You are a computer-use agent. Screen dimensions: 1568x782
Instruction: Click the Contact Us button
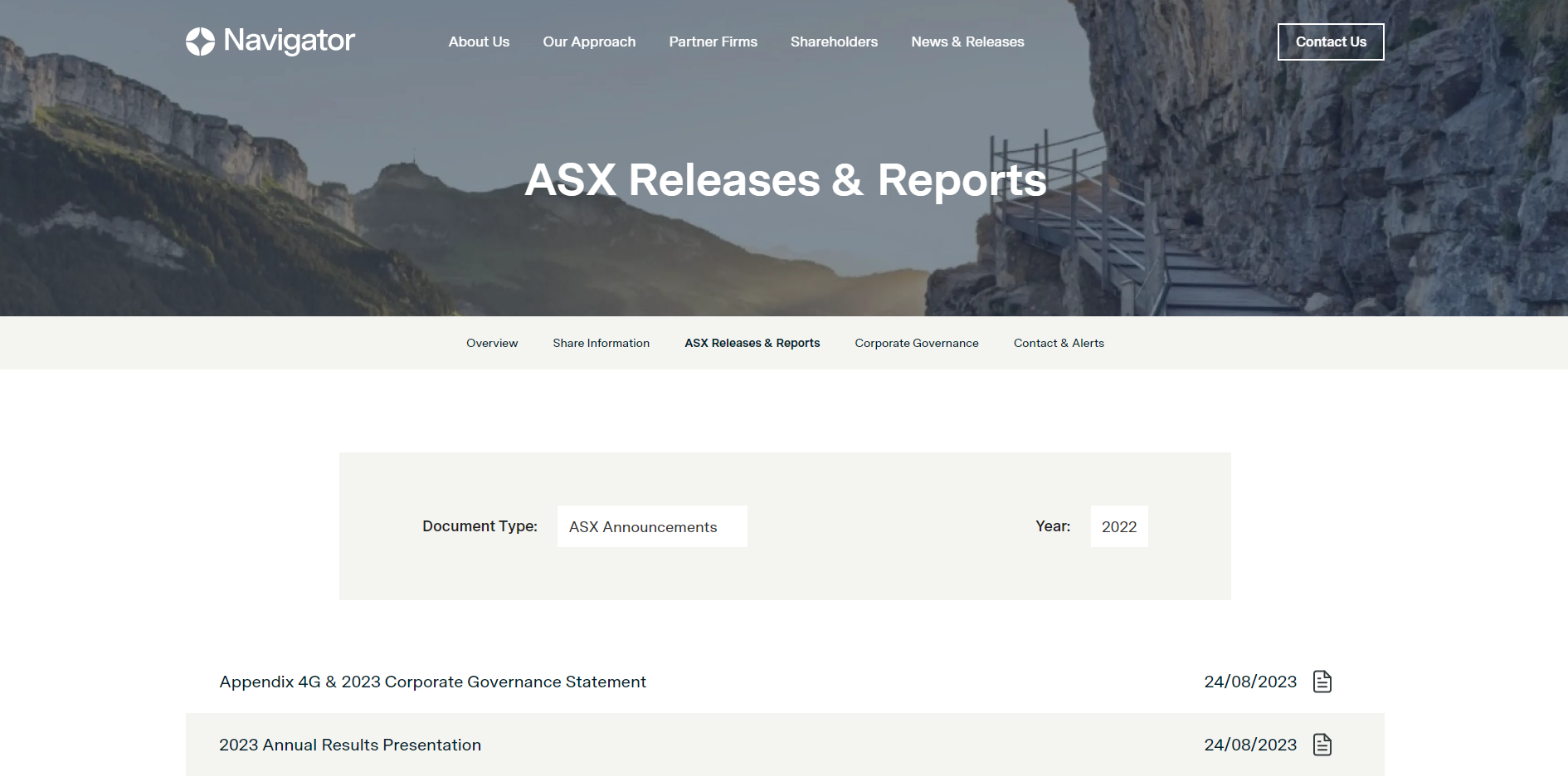pos(1331,42)
